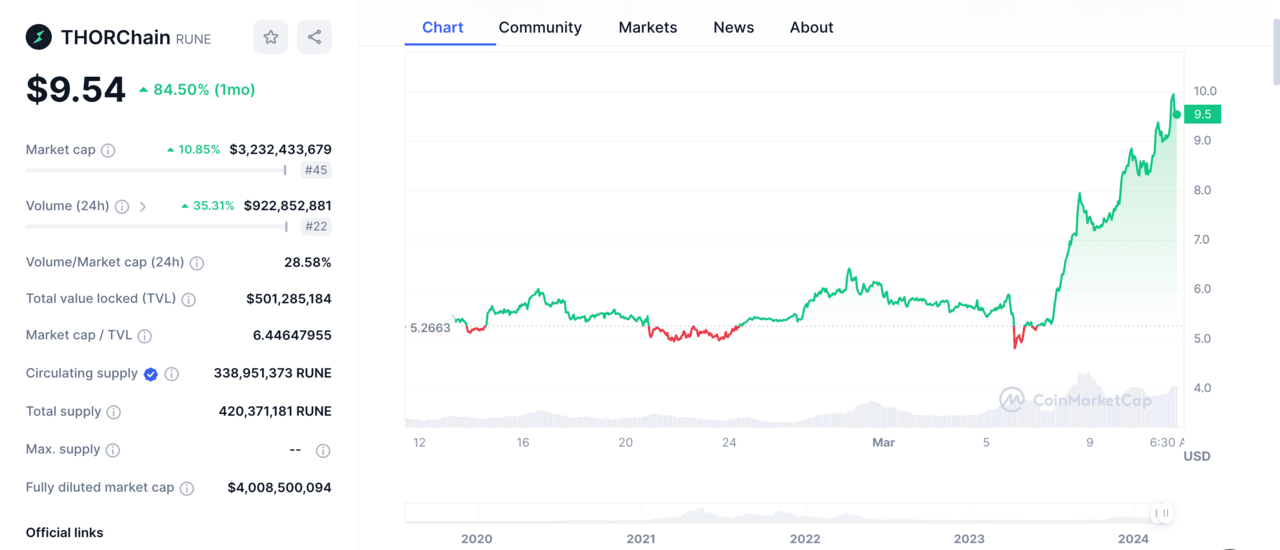1280x550 pixels.
Task: Switch to the Community tab
Action: point(540,27)
